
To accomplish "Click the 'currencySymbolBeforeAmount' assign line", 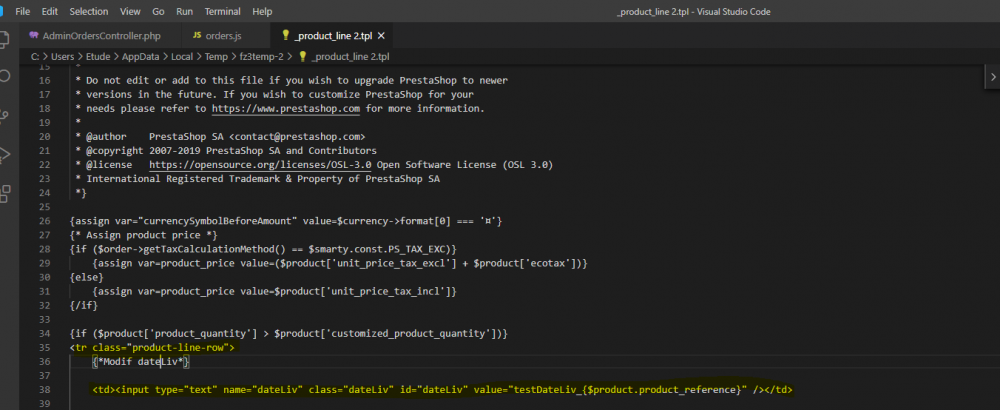I will 286,221.
